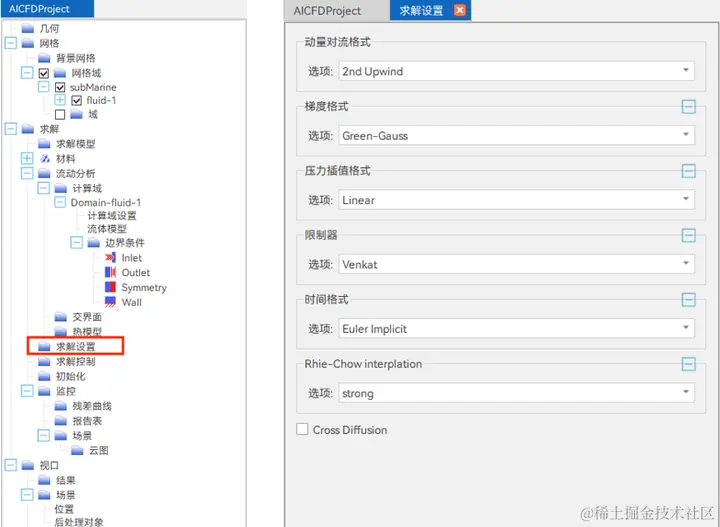Click the 流动分析 folder icon

(x=44, y=173)
